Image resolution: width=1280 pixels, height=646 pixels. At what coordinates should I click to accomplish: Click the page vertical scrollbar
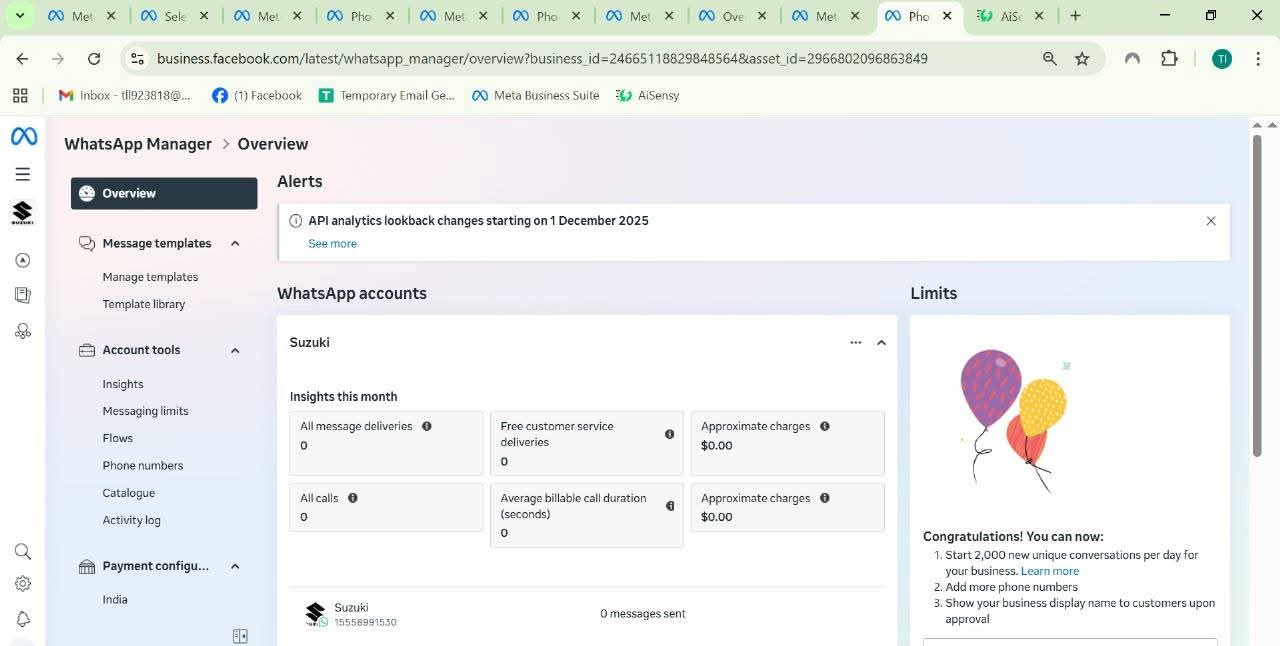(1257, 295)
